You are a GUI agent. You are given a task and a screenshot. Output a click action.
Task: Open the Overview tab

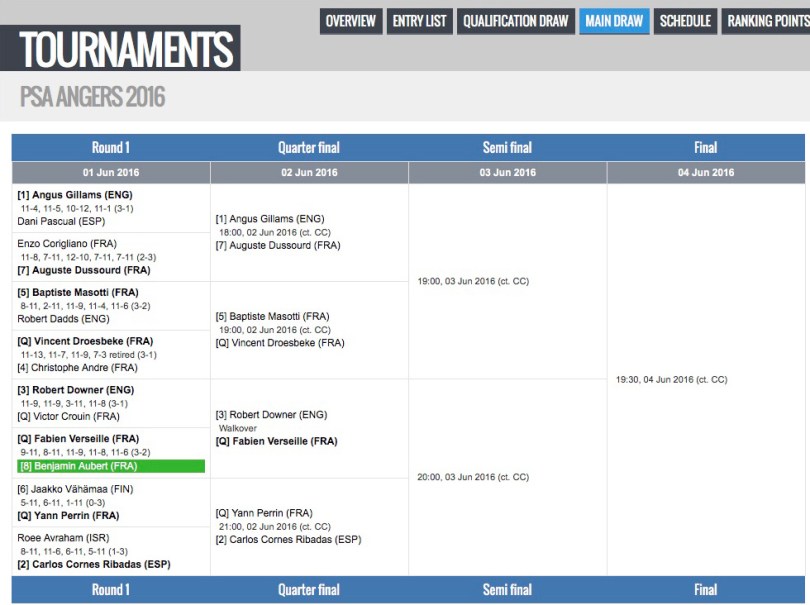(x=350, y=21)
